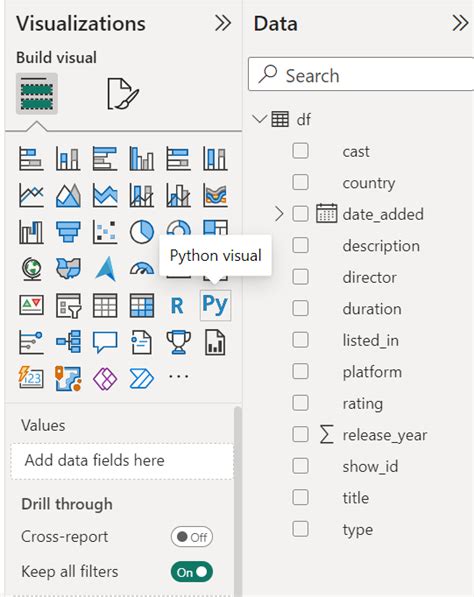Pick the 100% stacked bar chart visual
Image resolution: width=474 pixels, height=597 pixels.
click(178, 158)
